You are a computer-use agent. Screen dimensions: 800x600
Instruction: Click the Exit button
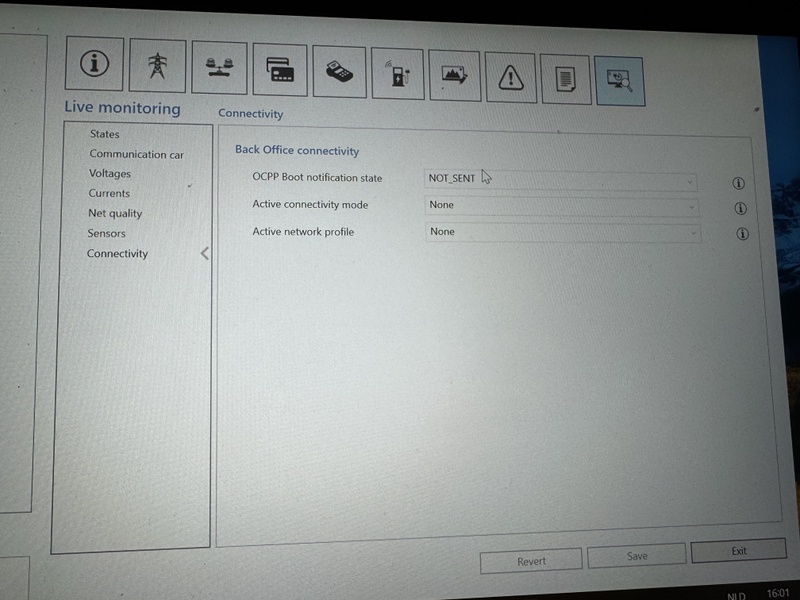(x=738, y=551)
